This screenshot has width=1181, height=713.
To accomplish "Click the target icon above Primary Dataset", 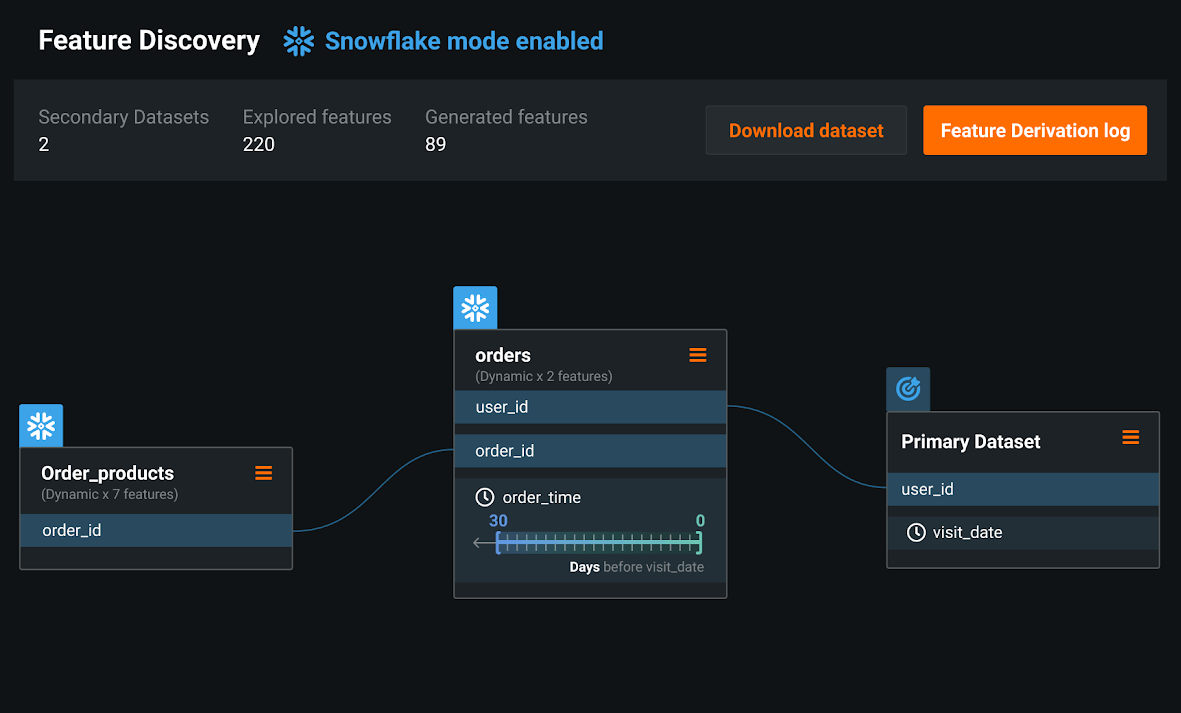I will [908, 388].
